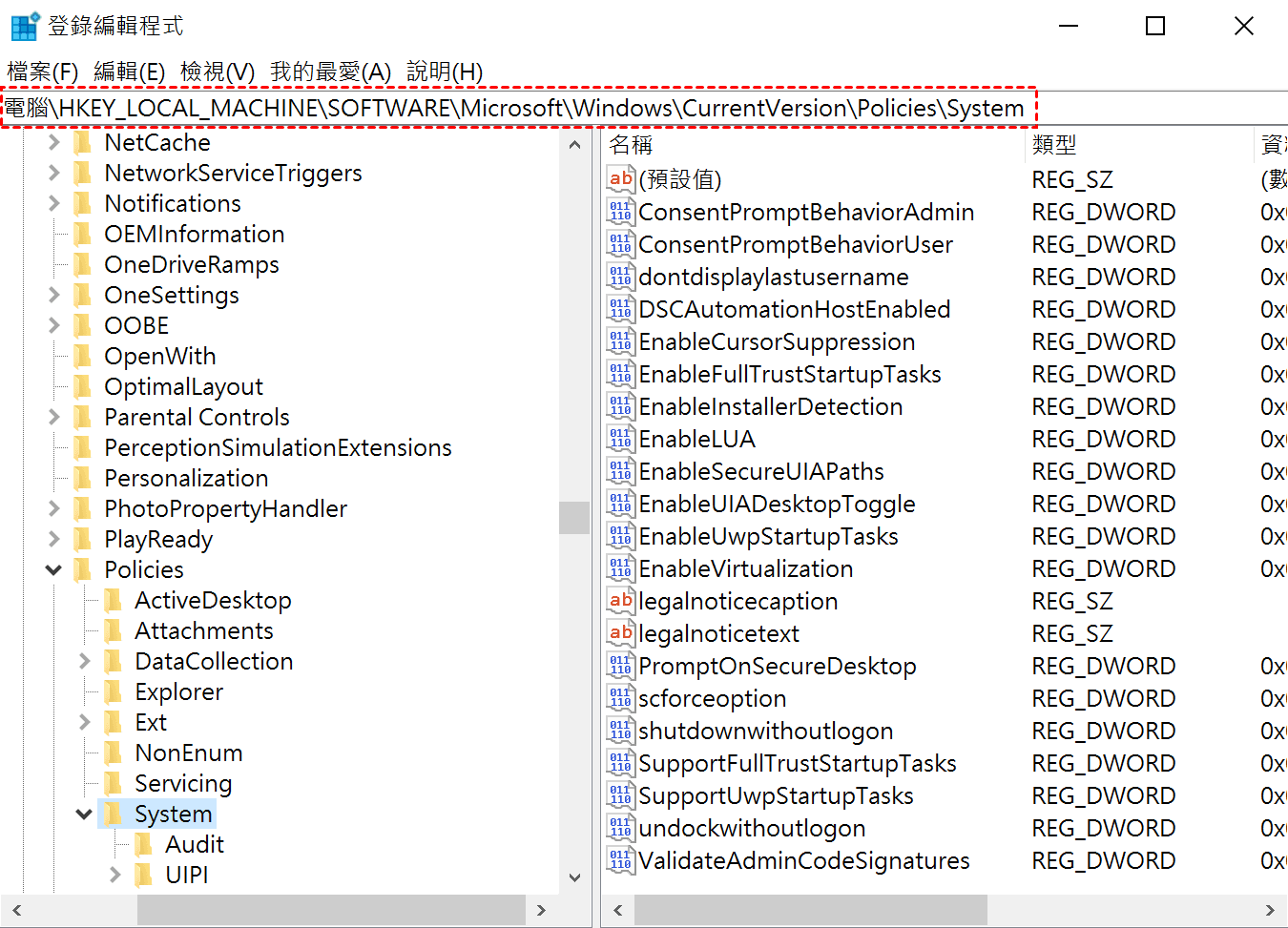Screen dimensions: 1288x928
Task: Expand the UIPI subkey
Action: coord(115,876)
